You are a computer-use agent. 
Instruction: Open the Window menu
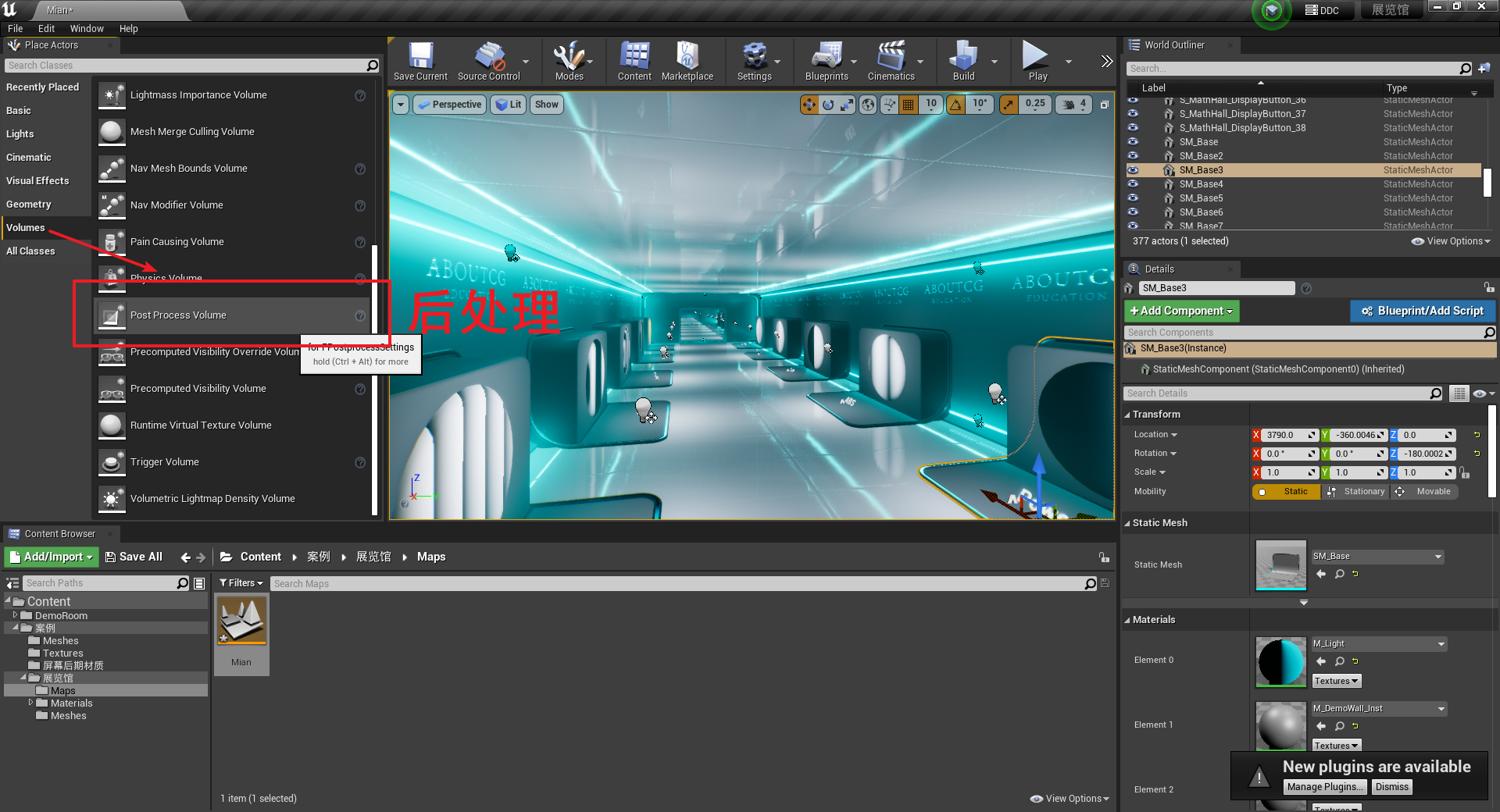click(x=87, y=28)
